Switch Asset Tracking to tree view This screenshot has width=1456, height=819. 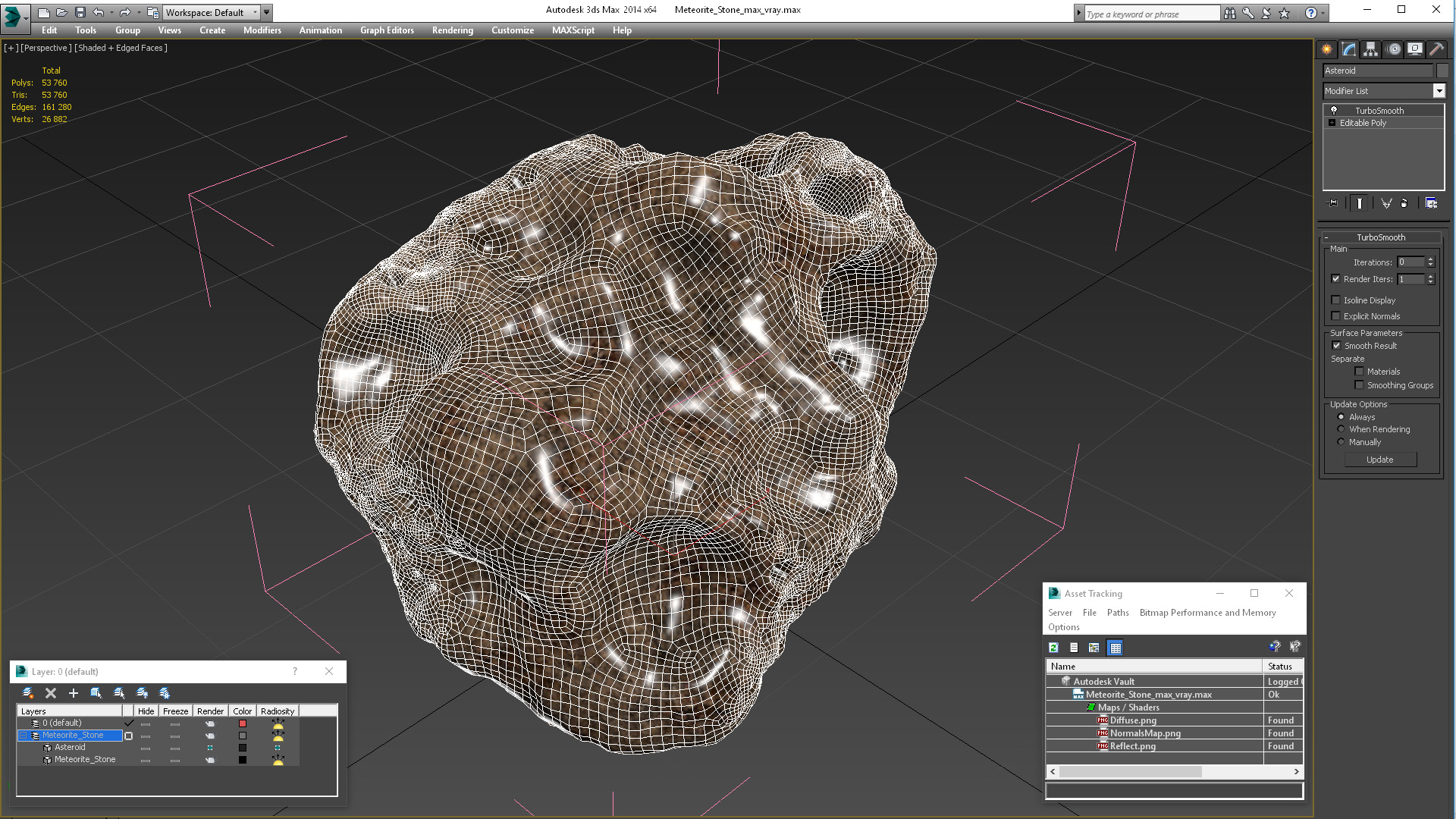point(1094,648)
